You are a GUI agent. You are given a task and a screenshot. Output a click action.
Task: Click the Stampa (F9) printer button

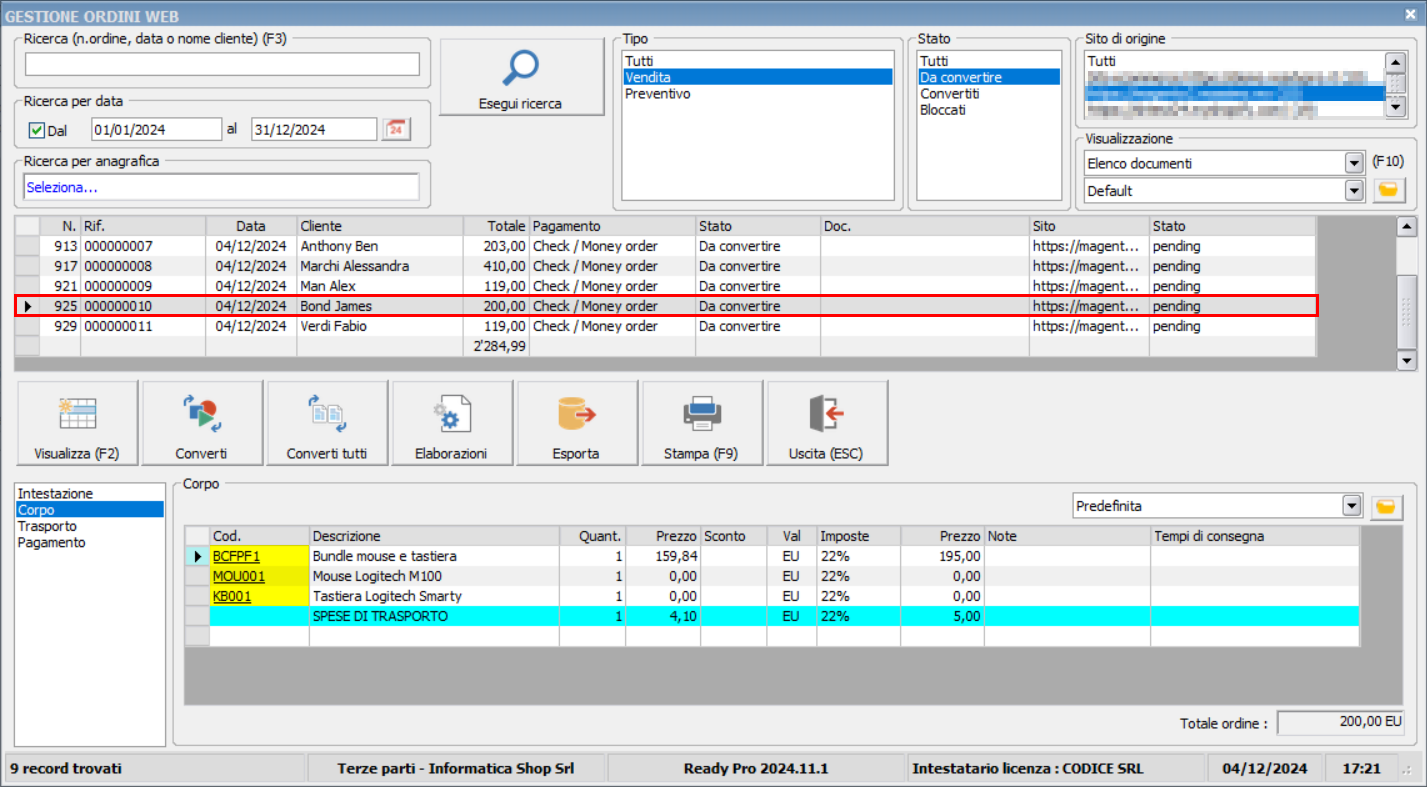click(701, 423)
